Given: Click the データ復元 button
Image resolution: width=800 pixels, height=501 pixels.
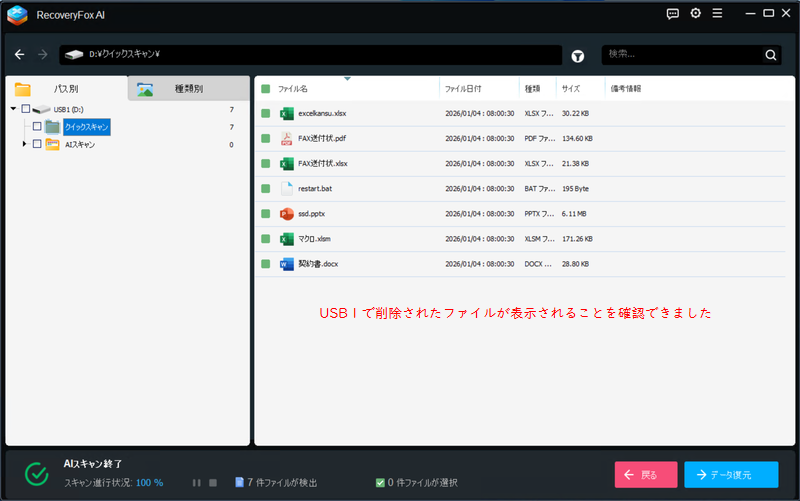Looking at the screenshot, I should tap(731, 474).
